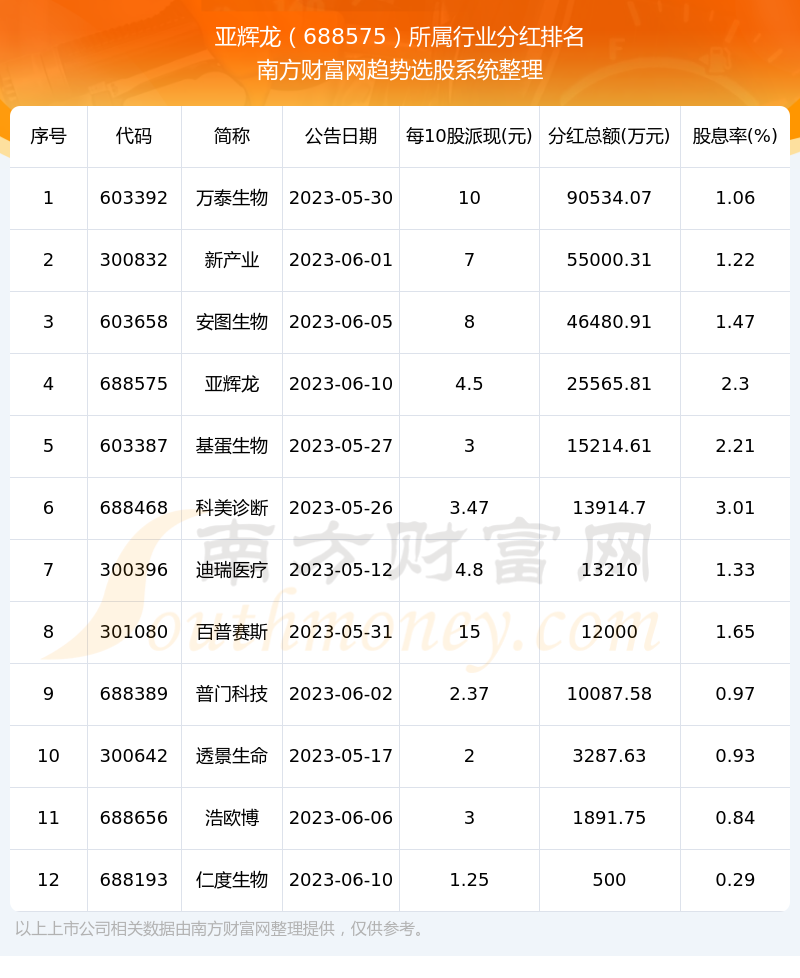Click the date 2023-06-06

[340, 818]
